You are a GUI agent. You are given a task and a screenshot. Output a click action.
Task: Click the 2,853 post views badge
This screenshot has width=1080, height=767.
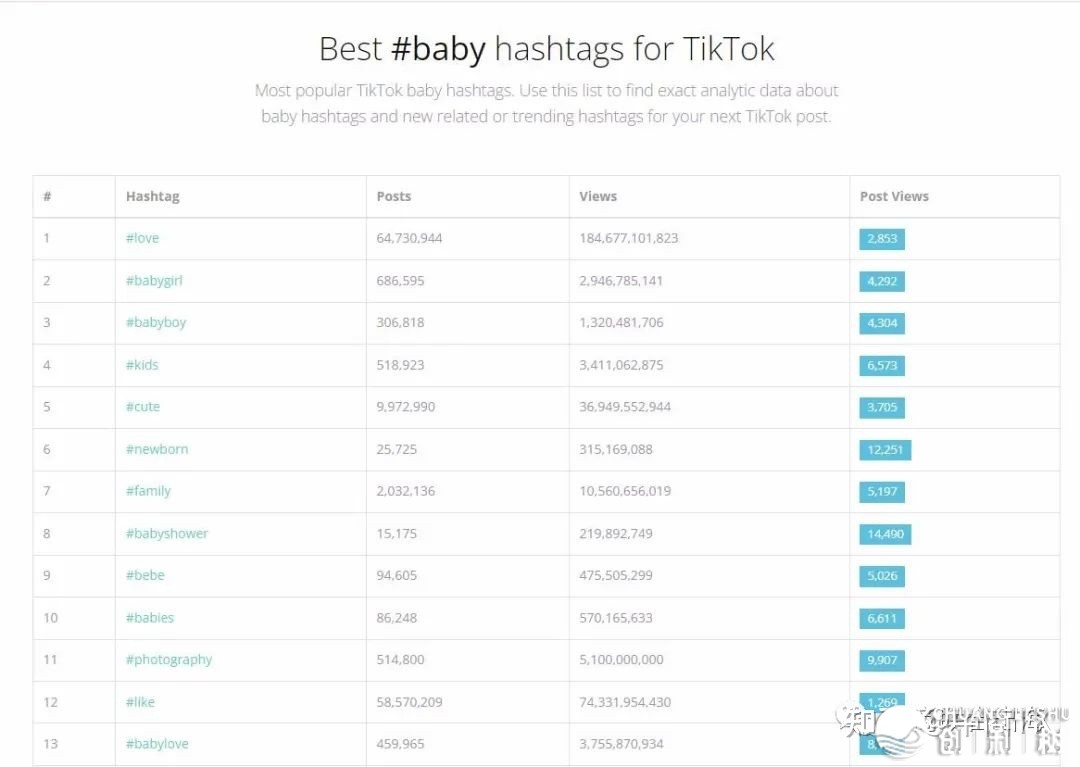point(882,239)
